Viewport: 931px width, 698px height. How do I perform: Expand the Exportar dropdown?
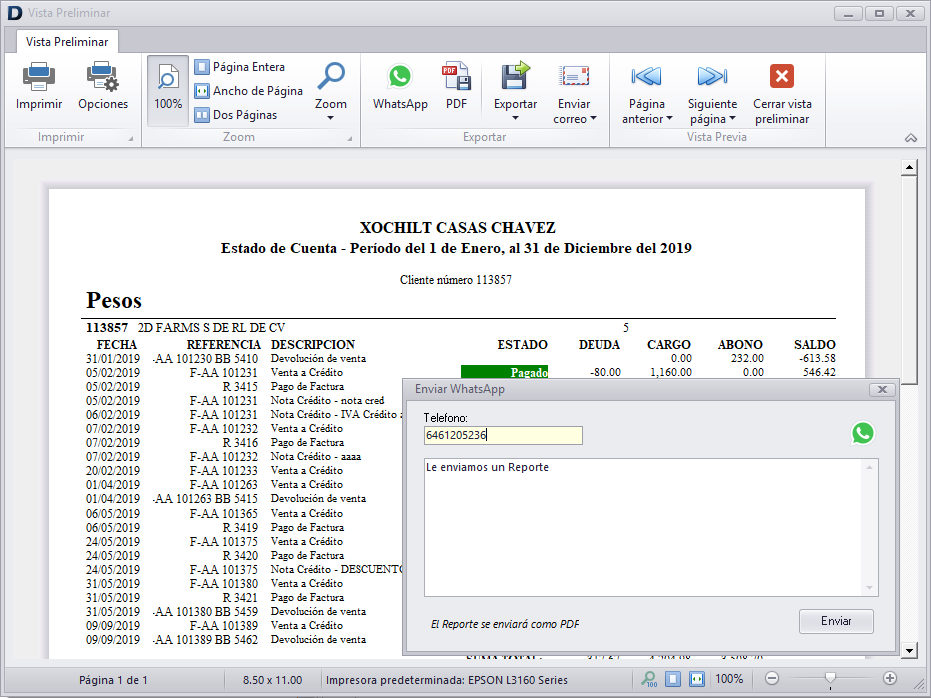(515, 118)
